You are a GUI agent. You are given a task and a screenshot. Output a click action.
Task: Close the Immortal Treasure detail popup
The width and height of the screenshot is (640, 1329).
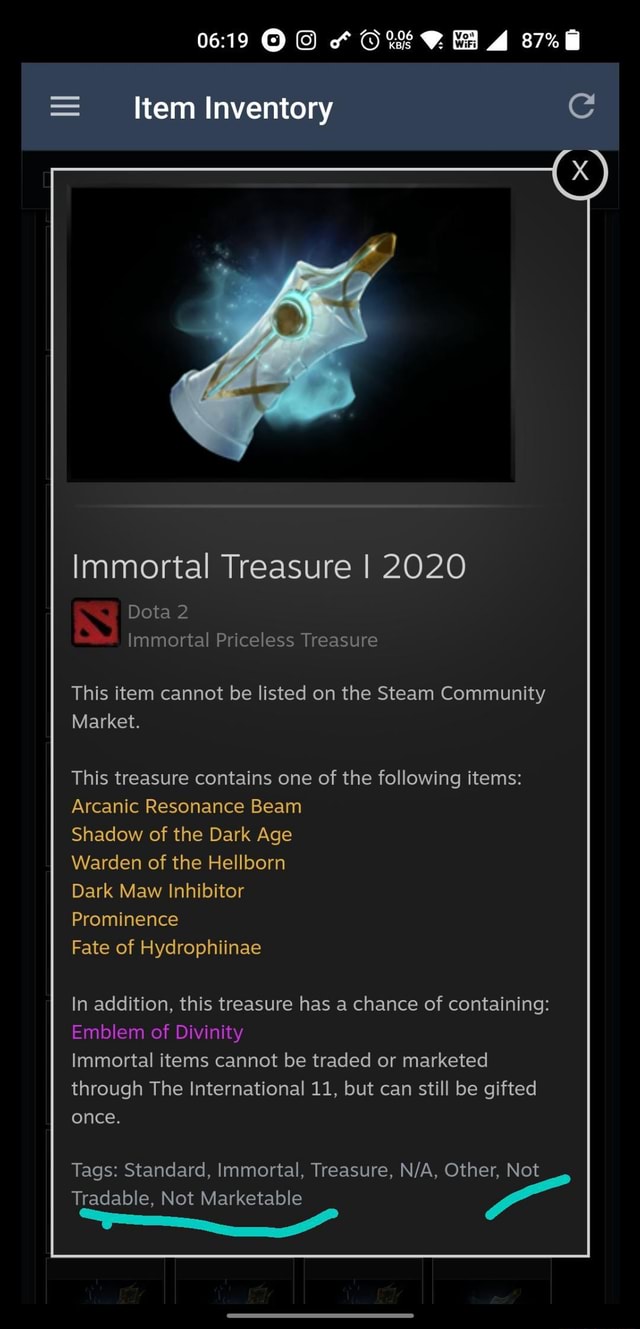(x=580, y=171)
